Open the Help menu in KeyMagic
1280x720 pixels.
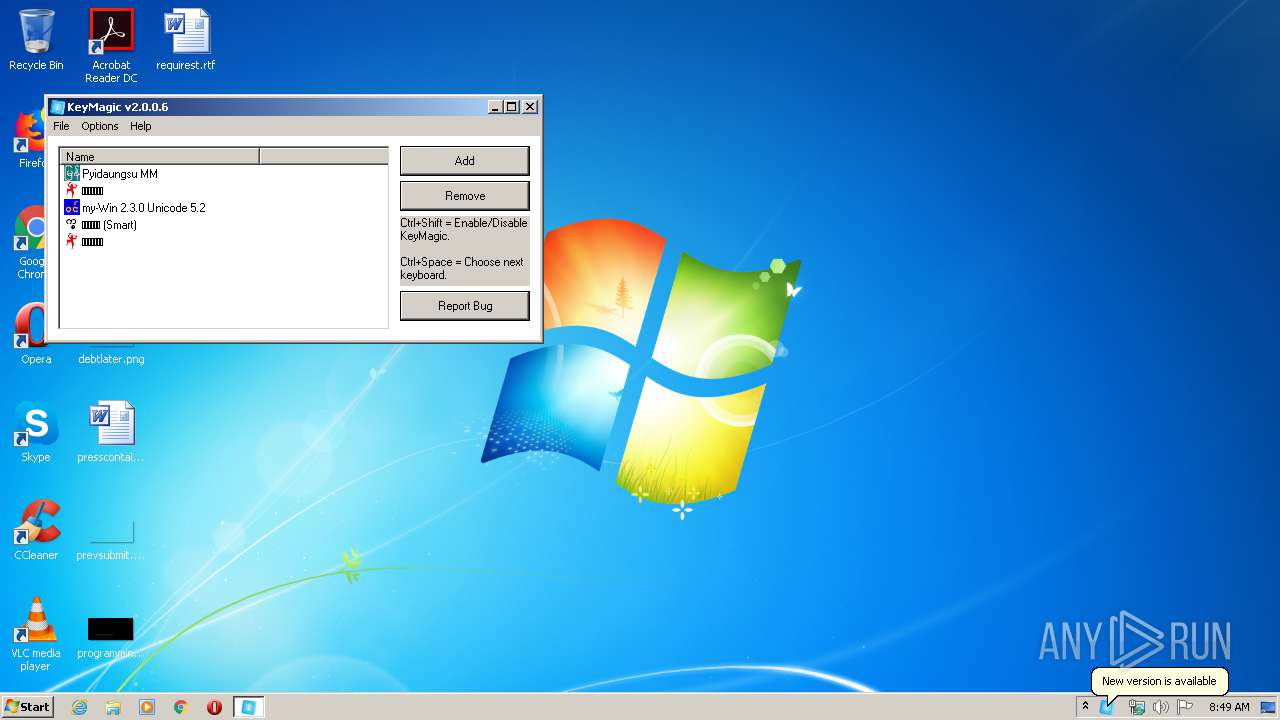141,126
